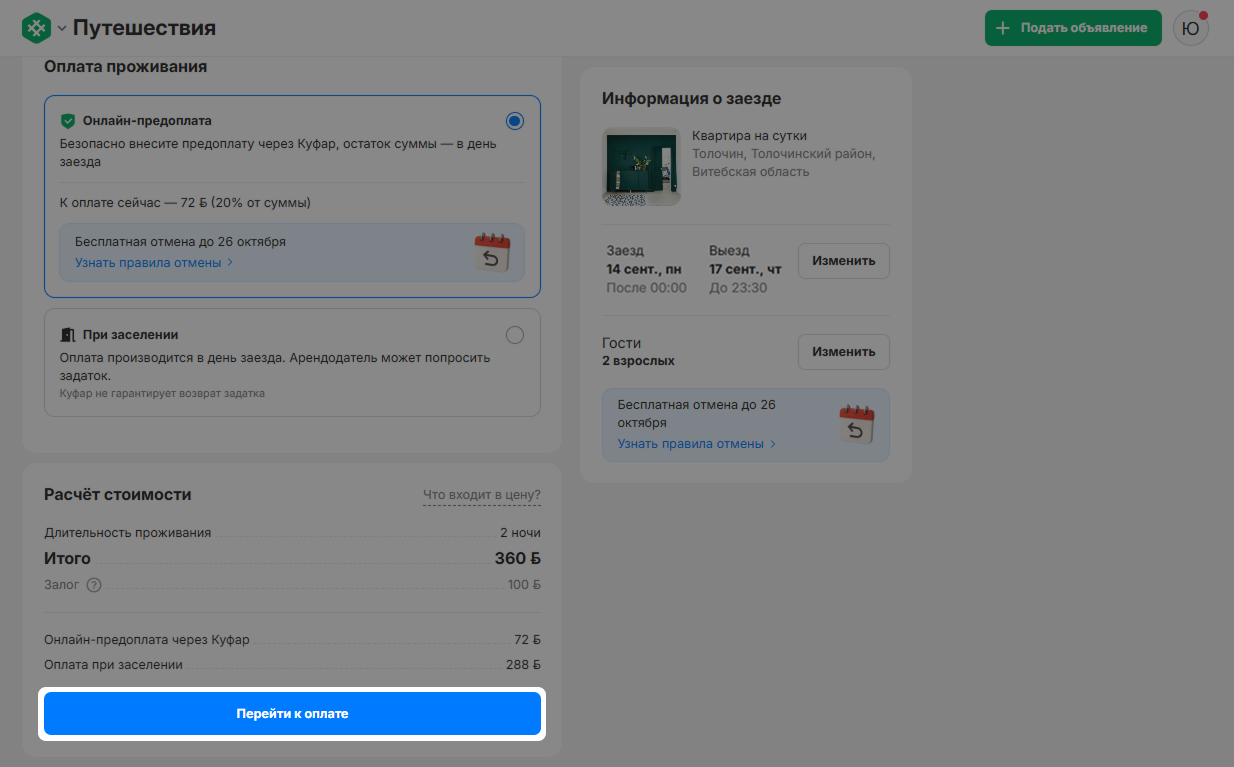Screen dimensions: 1234x767
Task: Click the К оплате сейчас line
Action: (185, 203)
